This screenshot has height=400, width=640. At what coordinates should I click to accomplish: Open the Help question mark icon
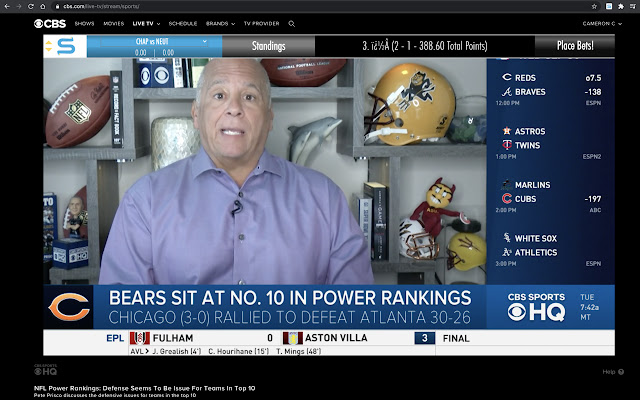[x=621, y=372]
